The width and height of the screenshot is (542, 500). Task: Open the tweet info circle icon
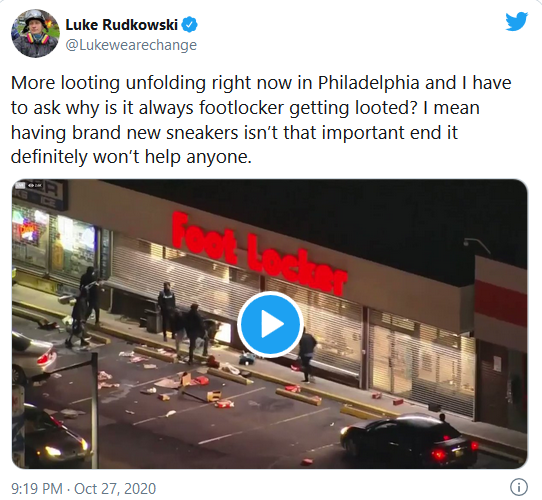coord(518,488)
